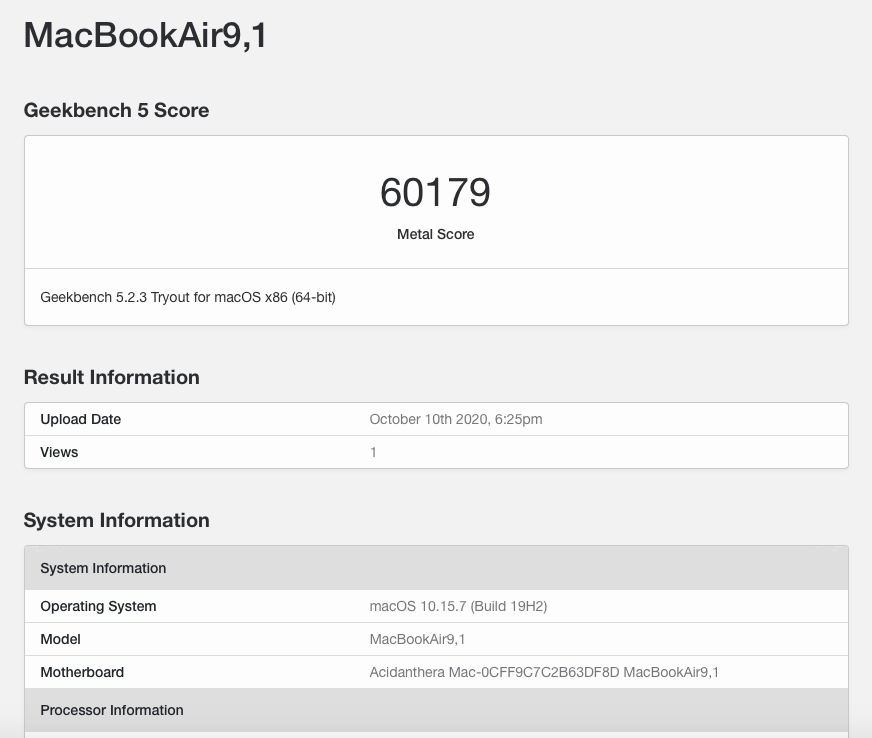The width and height of the screenshot is (872, 738).
Task: Click the Model row label
Action: (60, 639)
